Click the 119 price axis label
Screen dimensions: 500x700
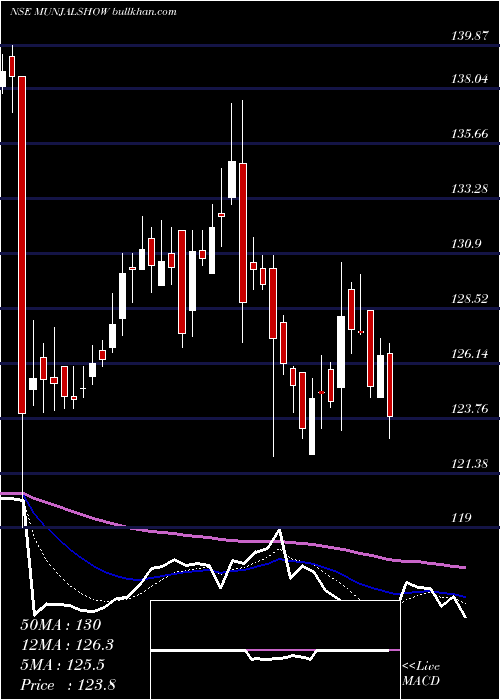click(462, 518)
